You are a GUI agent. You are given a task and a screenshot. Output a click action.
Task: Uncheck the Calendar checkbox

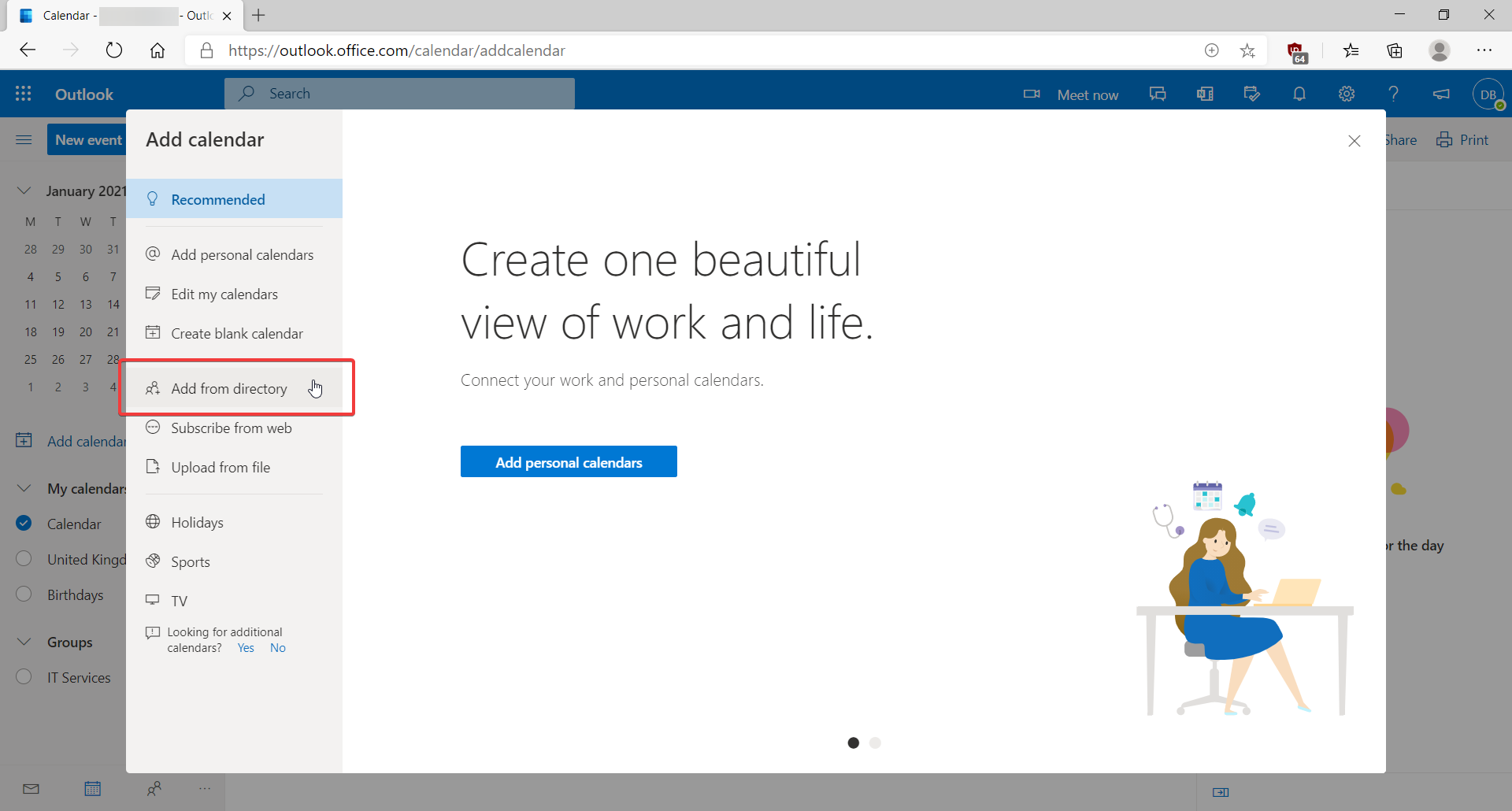(24, 523)
